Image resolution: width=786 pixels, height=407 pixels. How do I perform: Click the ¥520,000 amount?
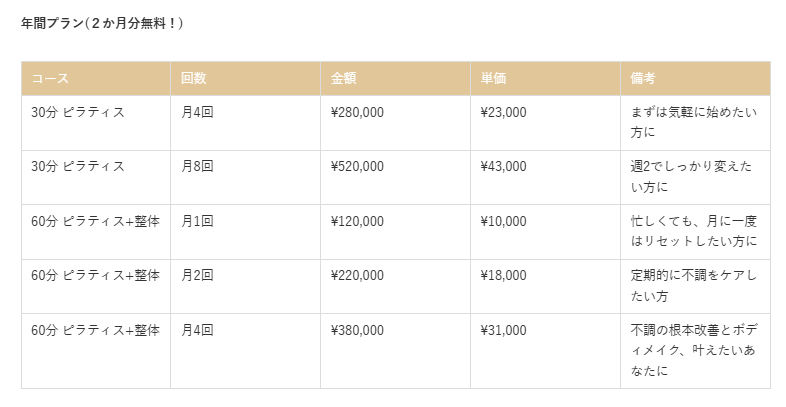[x=357, y=166]
